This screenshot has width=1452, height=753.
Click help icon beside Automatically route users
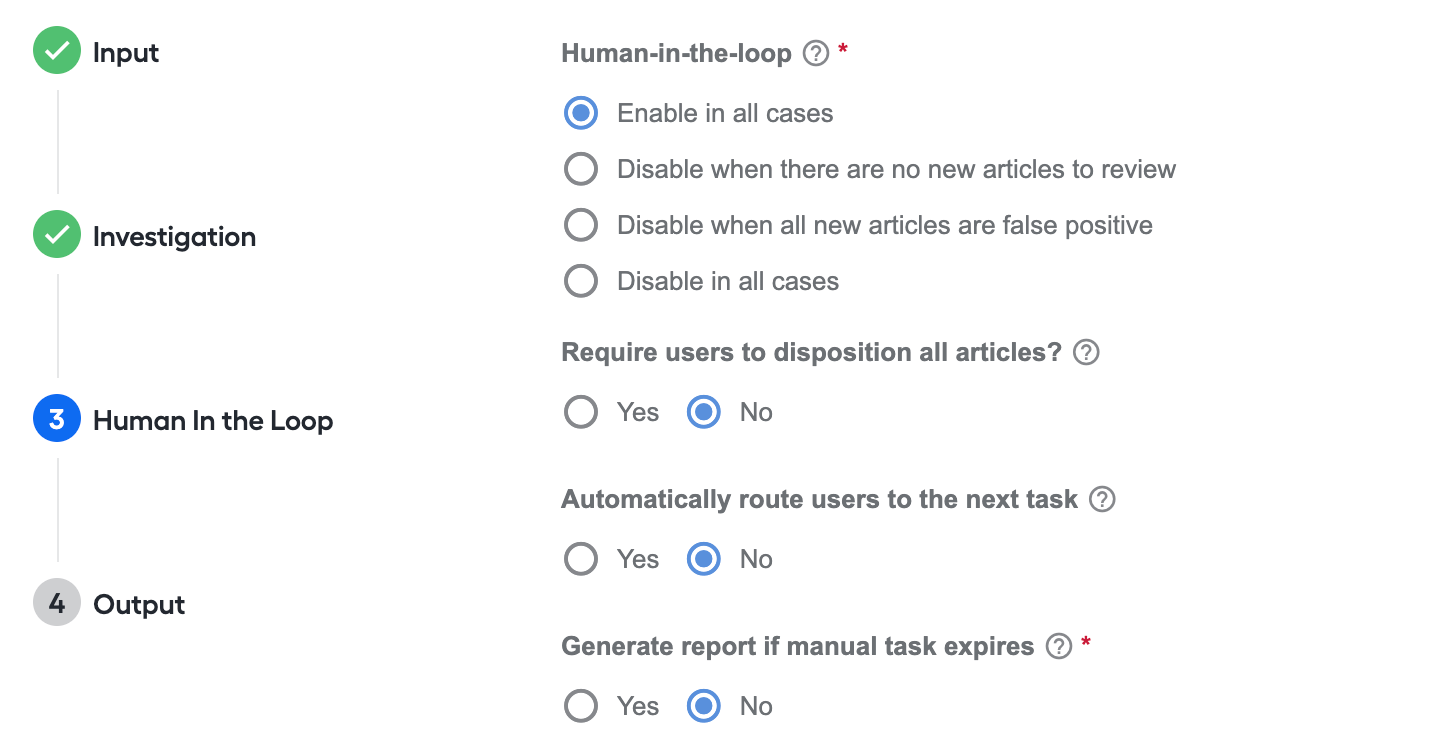point(1102,499)
